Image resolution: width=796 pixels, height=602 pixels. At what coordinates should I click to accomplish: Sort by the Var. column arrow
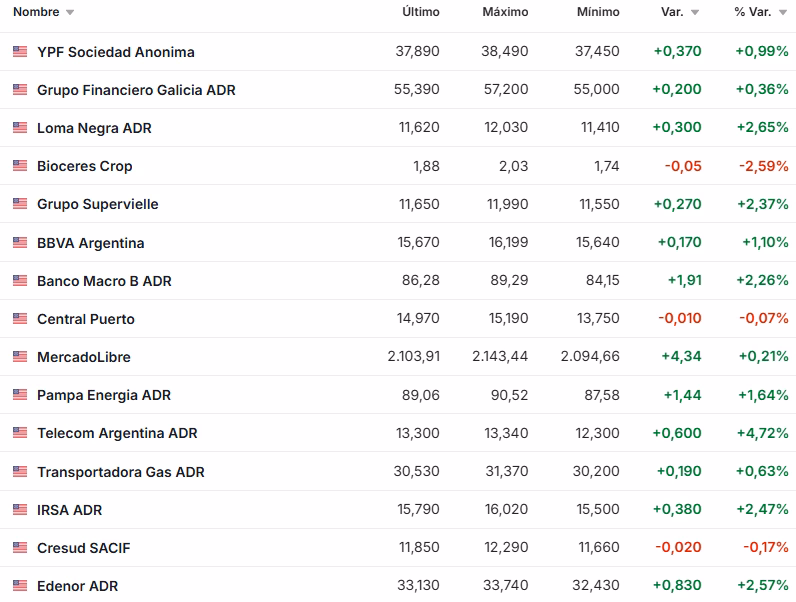coord(695,13)
